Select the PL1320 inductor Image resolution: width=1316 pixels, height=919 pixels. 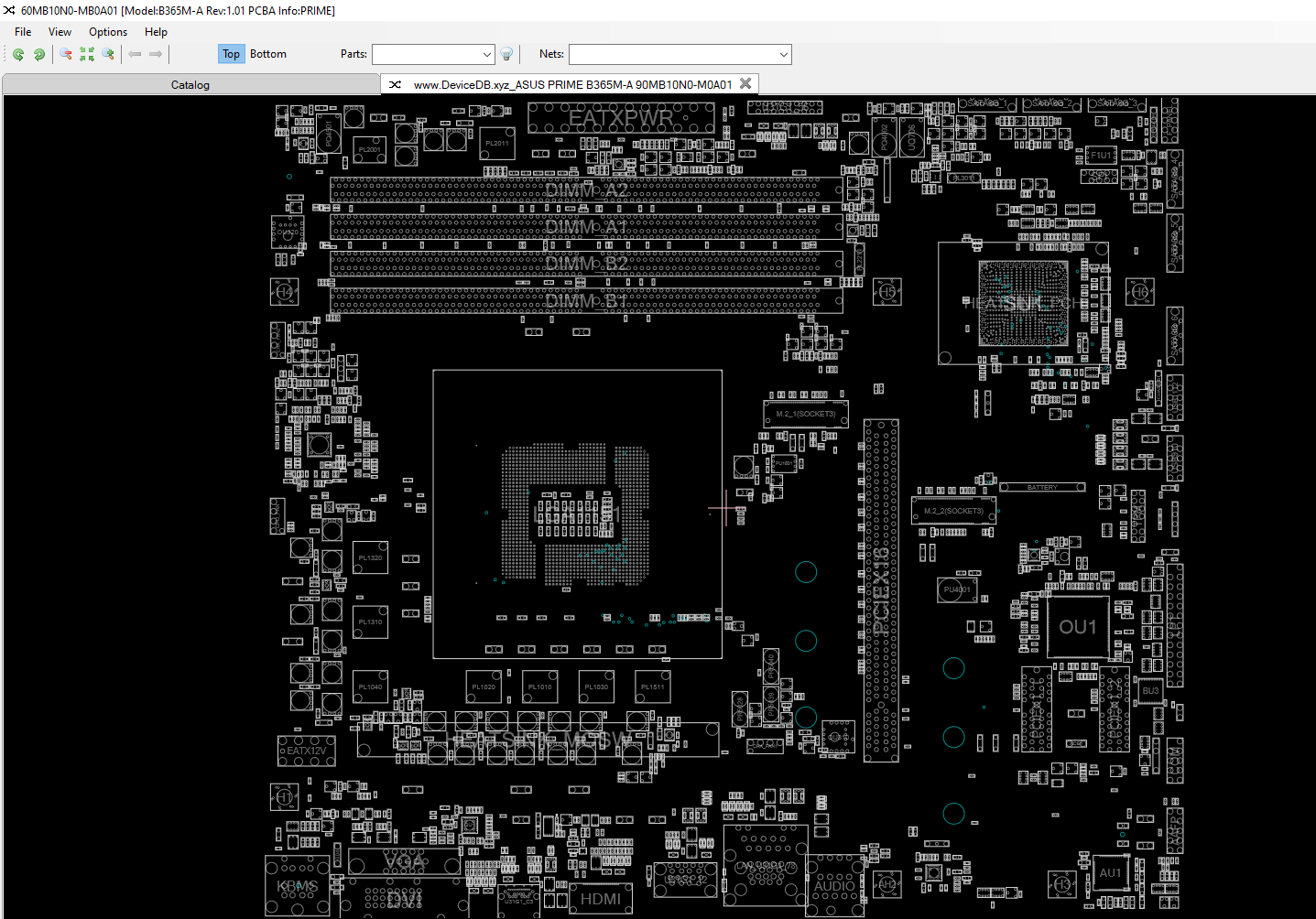pyautogui.click(x=370, y=557)
